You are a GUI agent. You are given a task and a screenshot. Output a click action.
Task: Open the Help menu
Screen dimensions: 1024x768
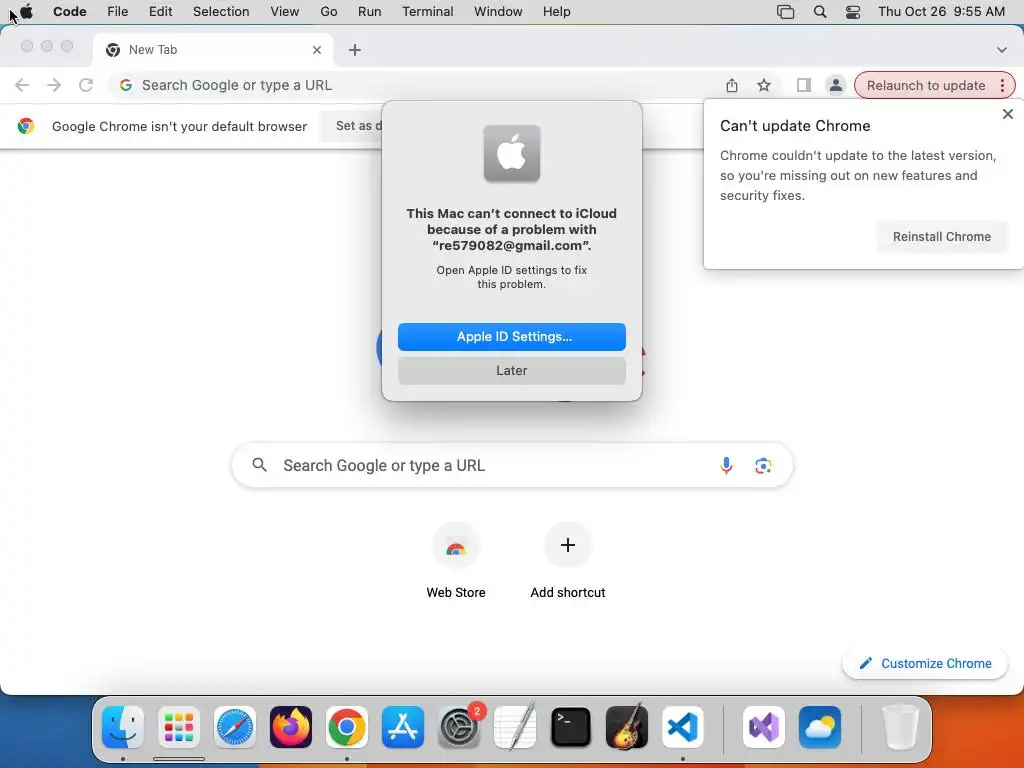[556, 12]
